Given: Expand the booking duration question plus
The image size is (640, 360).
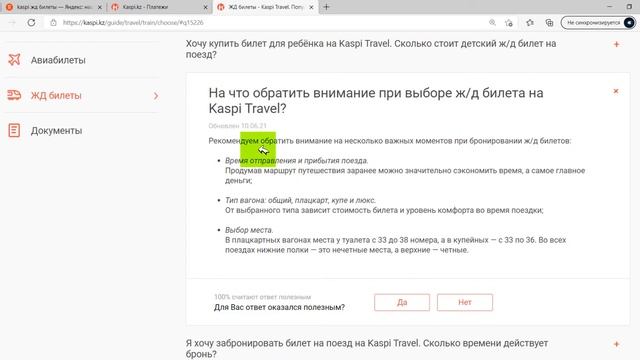Looking at the screenshot, I should (616, 344).
